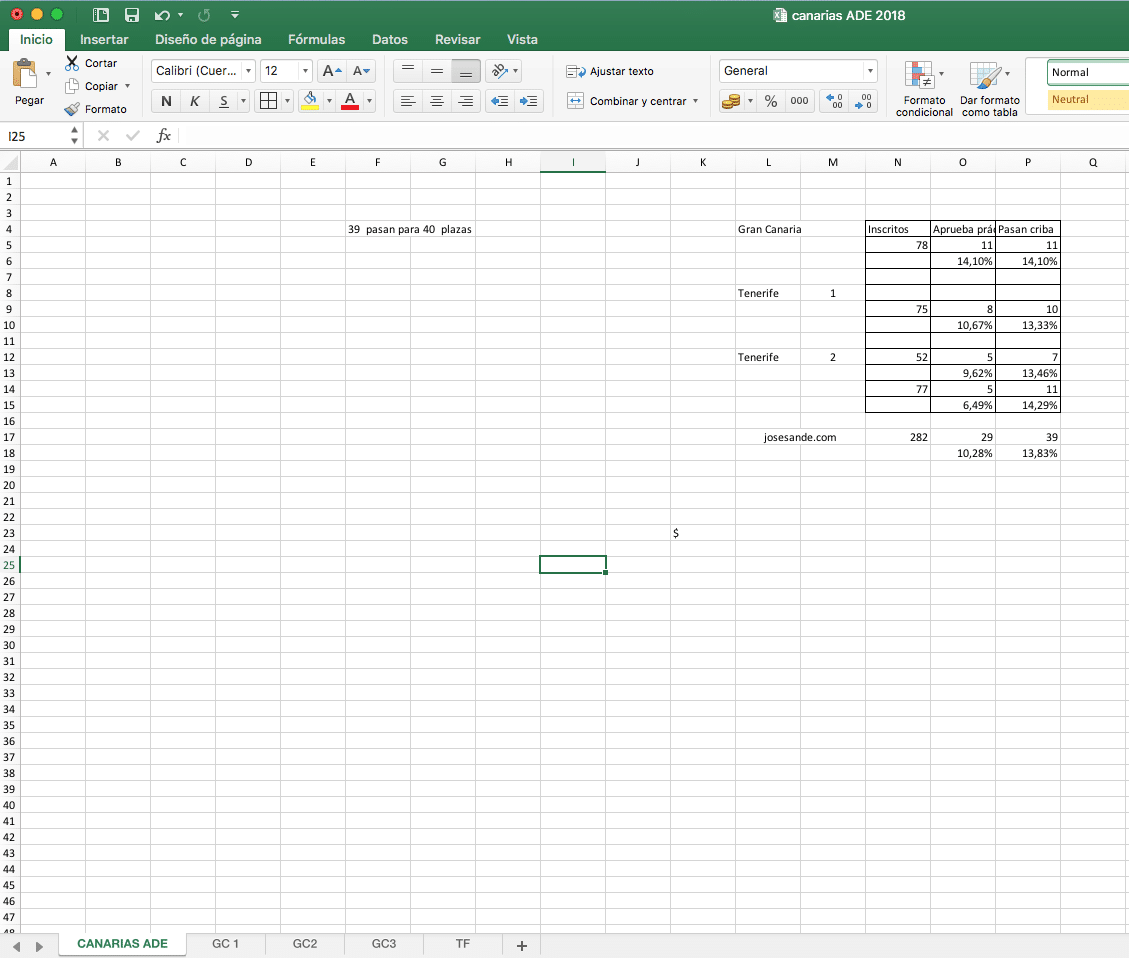This screenshot has width=1129, height=958.
Task: Toggle bold with the N button
Action: point(166,101)
